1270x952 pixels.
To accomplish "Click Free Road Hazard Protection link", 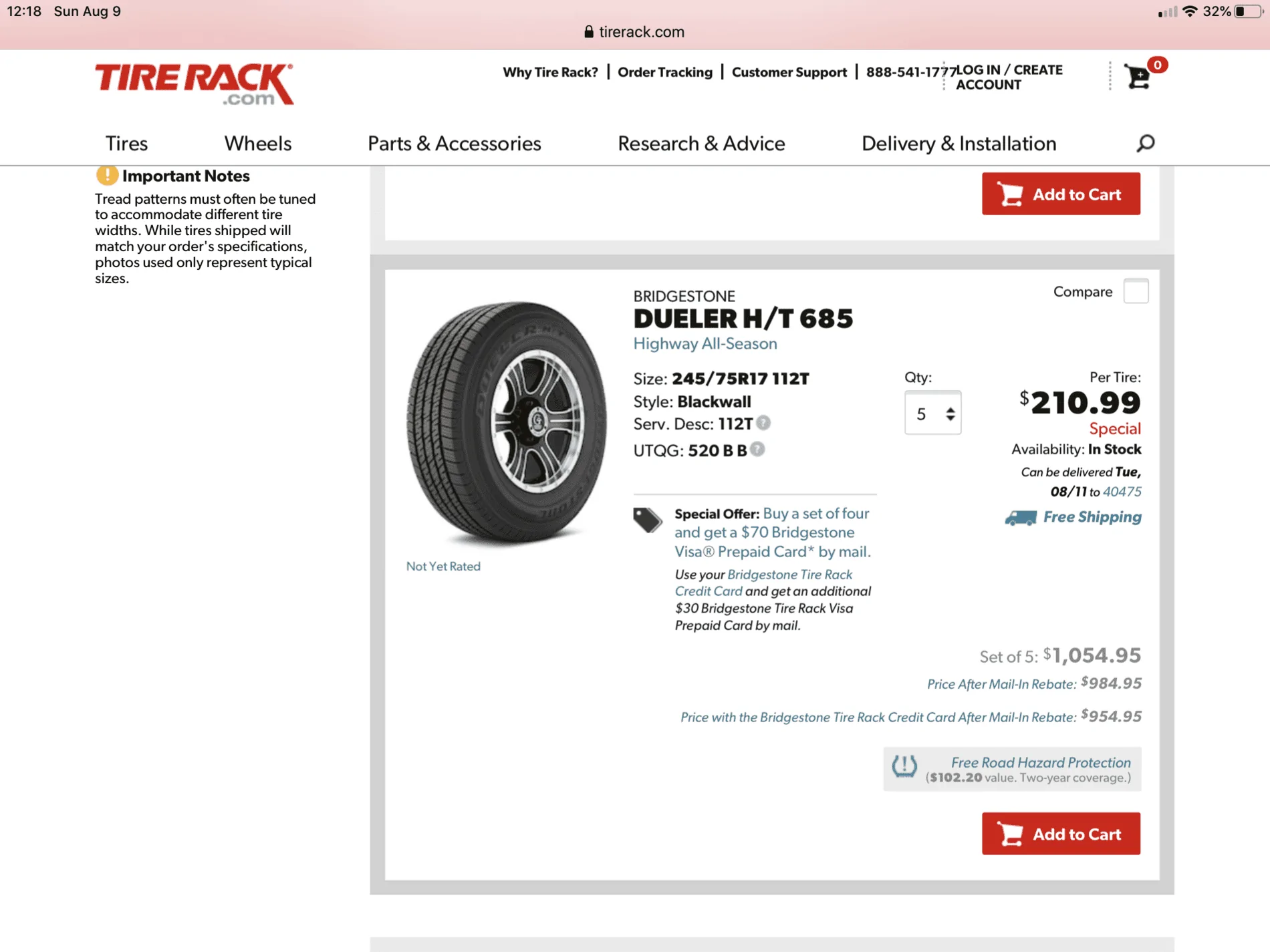I will 1041,762.
